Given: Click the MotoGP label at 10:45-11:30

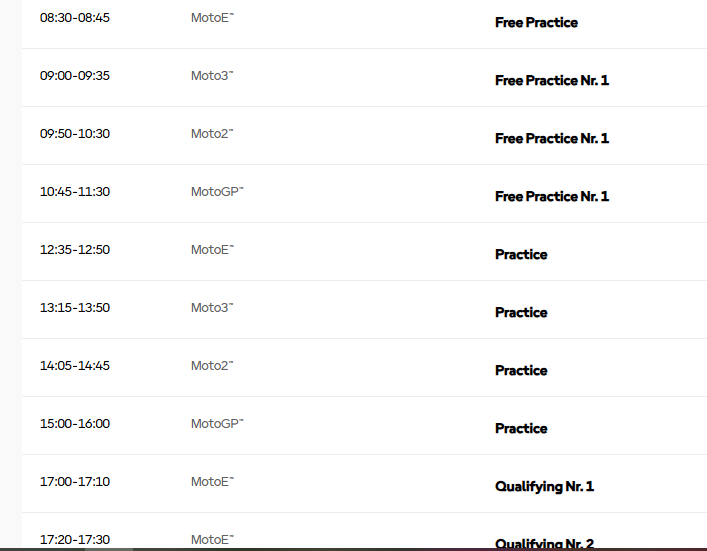Looking at the screenshot, I should pos(217,192).
